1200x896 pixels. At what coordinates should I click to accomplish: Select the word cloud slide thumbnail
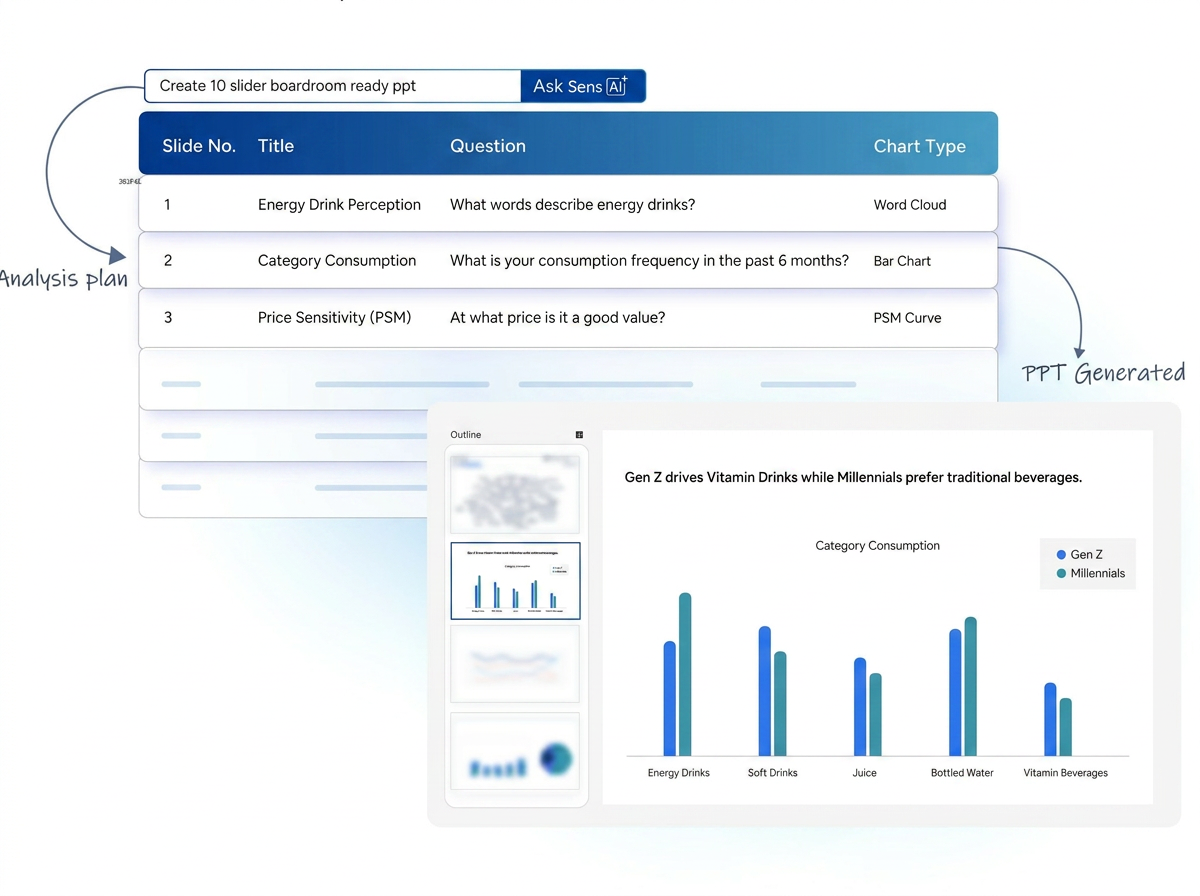pyautogui.click(x=515, y=492)
